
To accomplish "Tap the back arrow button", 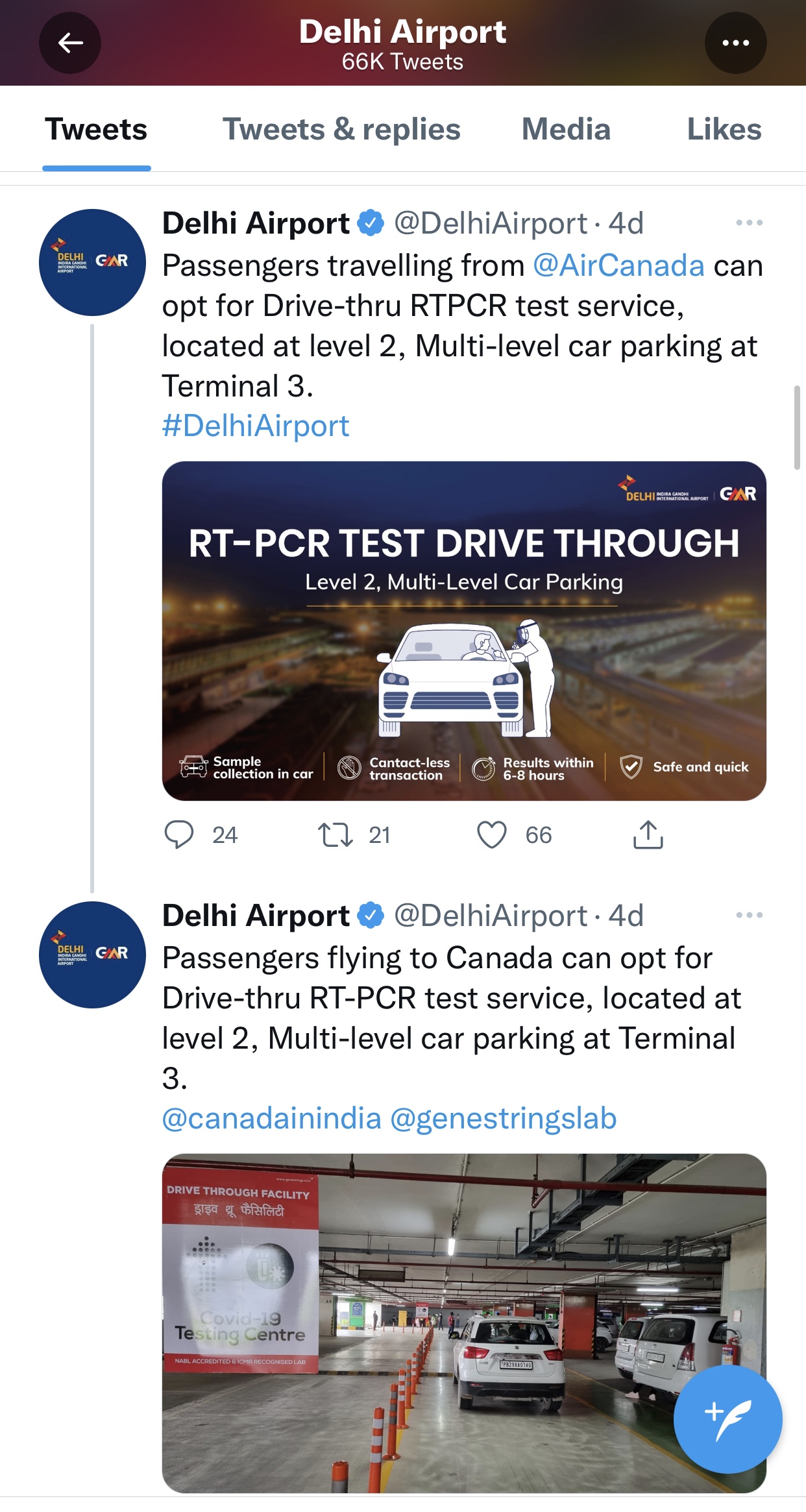I will point(70,43).
